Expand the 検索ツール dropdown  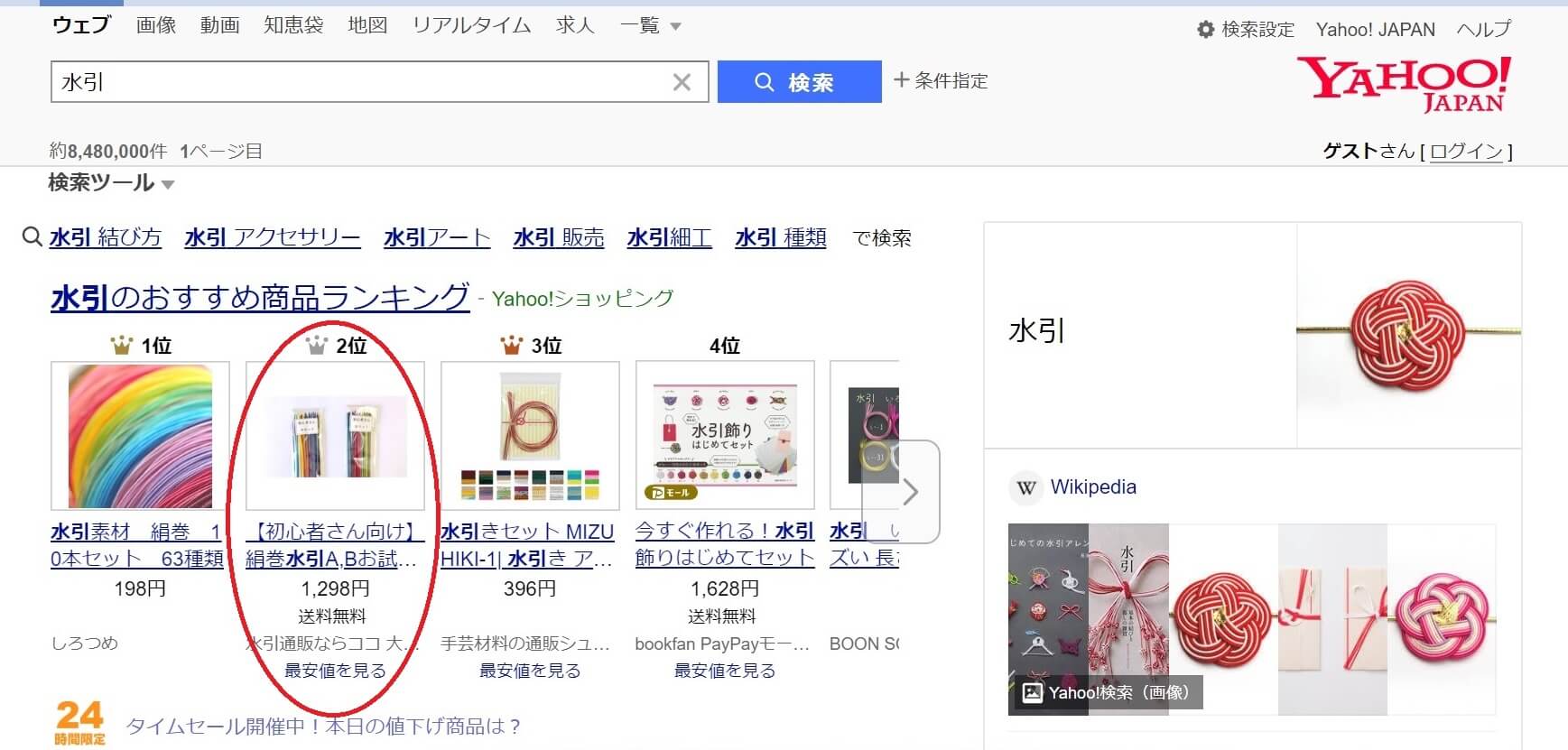click(x=111, y=183)
